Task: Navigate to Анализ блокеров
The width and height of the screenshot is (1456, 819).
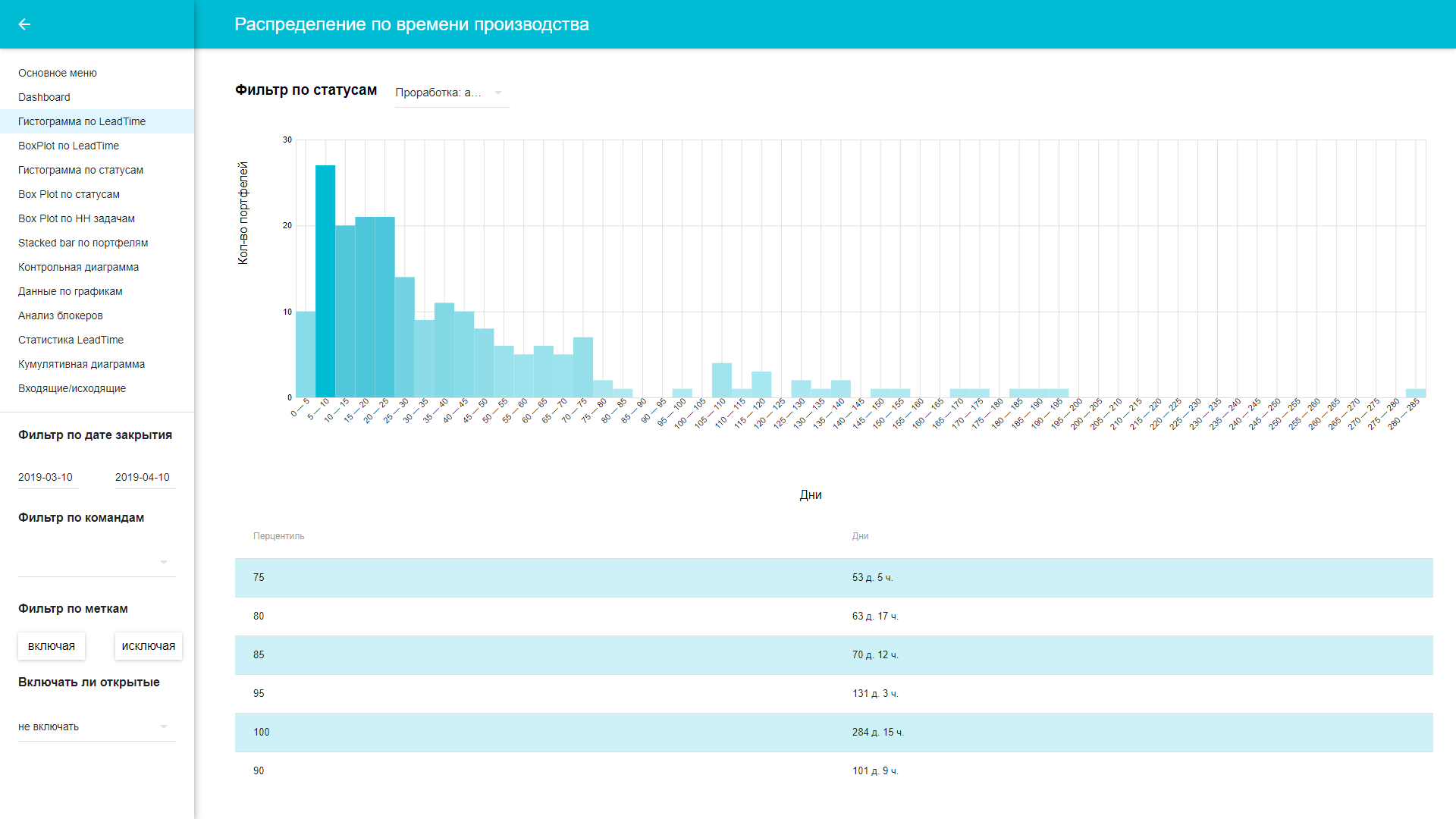Action: point(60,315)
